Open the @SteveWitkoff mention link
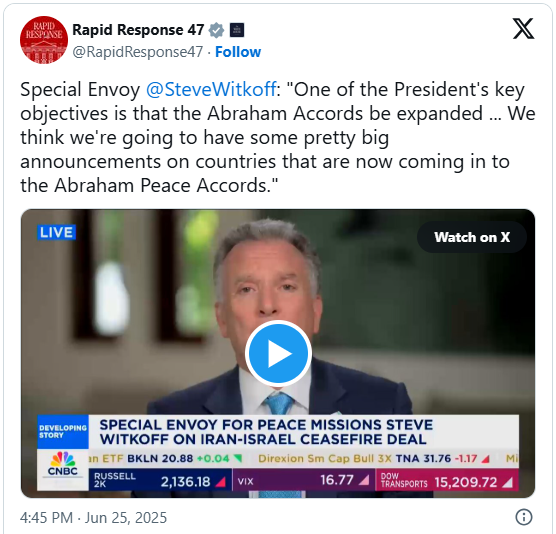 point(211,89)
